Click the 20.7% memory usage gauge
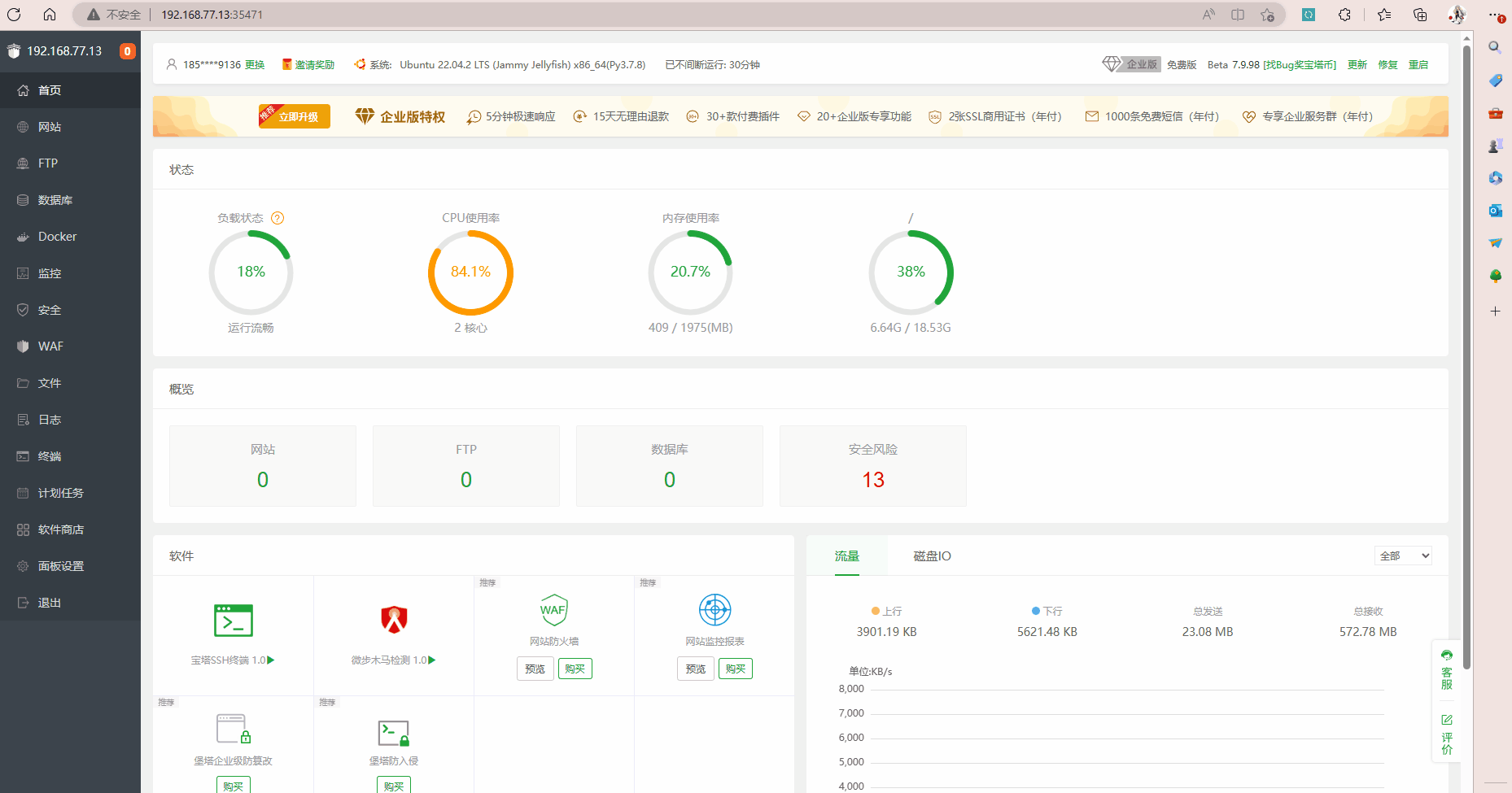1512x793 pixels. pyautogui.click(x=690, y=272)
